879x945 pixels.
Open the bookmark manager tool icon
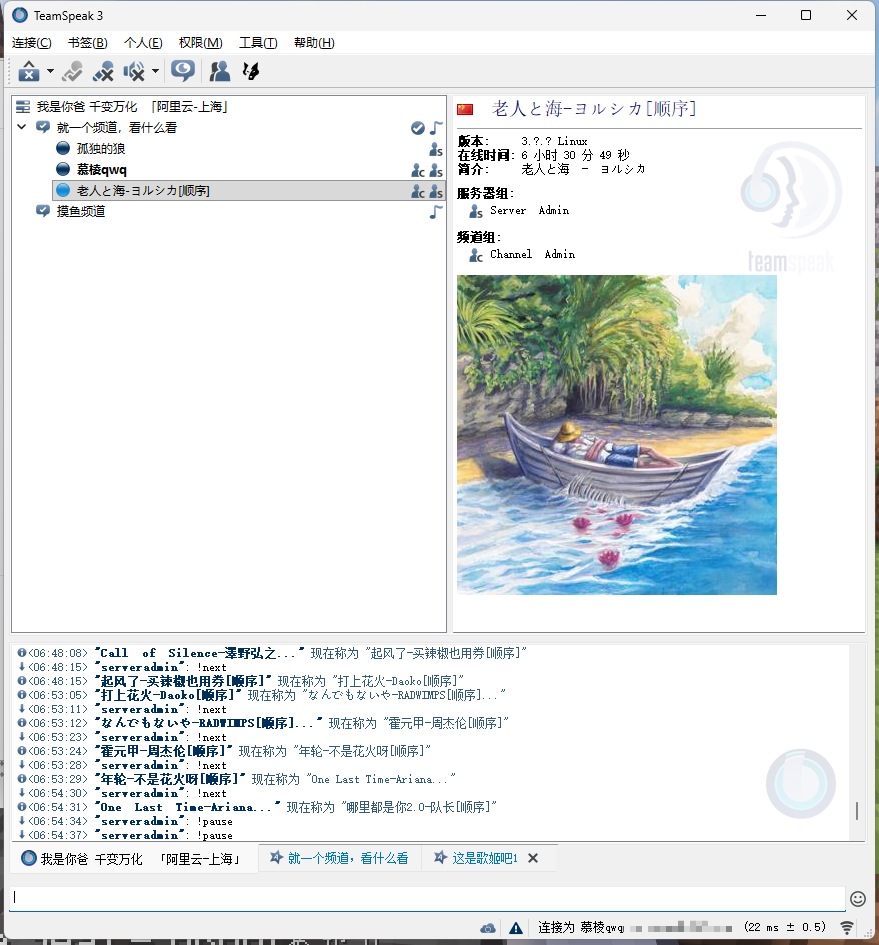[x=251, y=71]
